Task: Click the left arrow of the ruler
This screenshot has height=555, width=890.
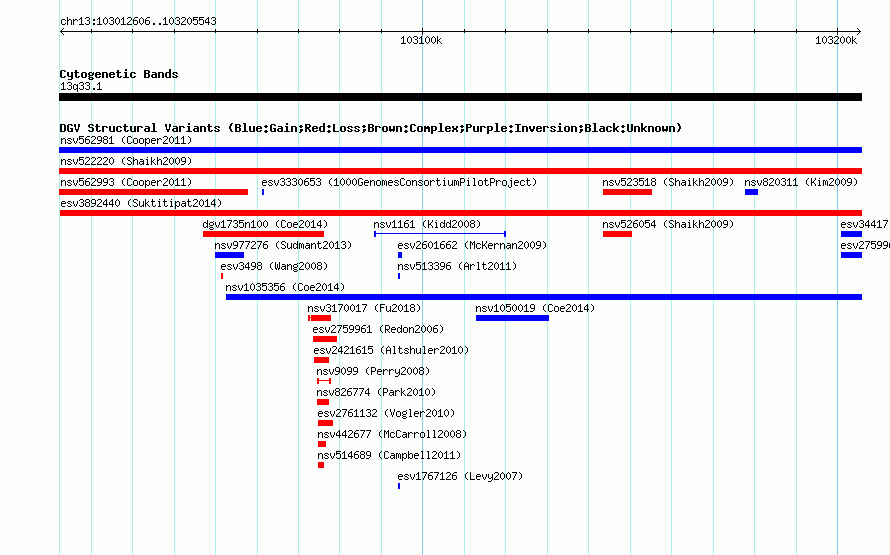Action: click(62, 32)
